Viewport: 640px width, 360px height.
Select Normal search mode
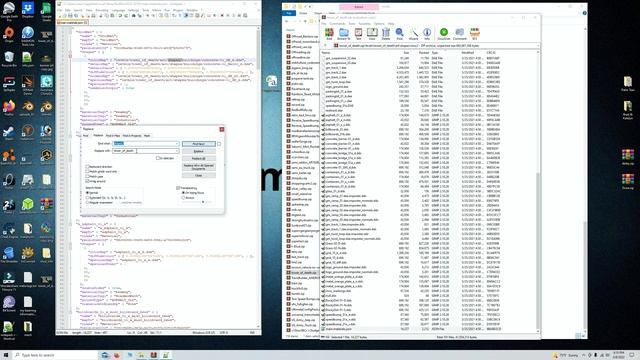87,193
